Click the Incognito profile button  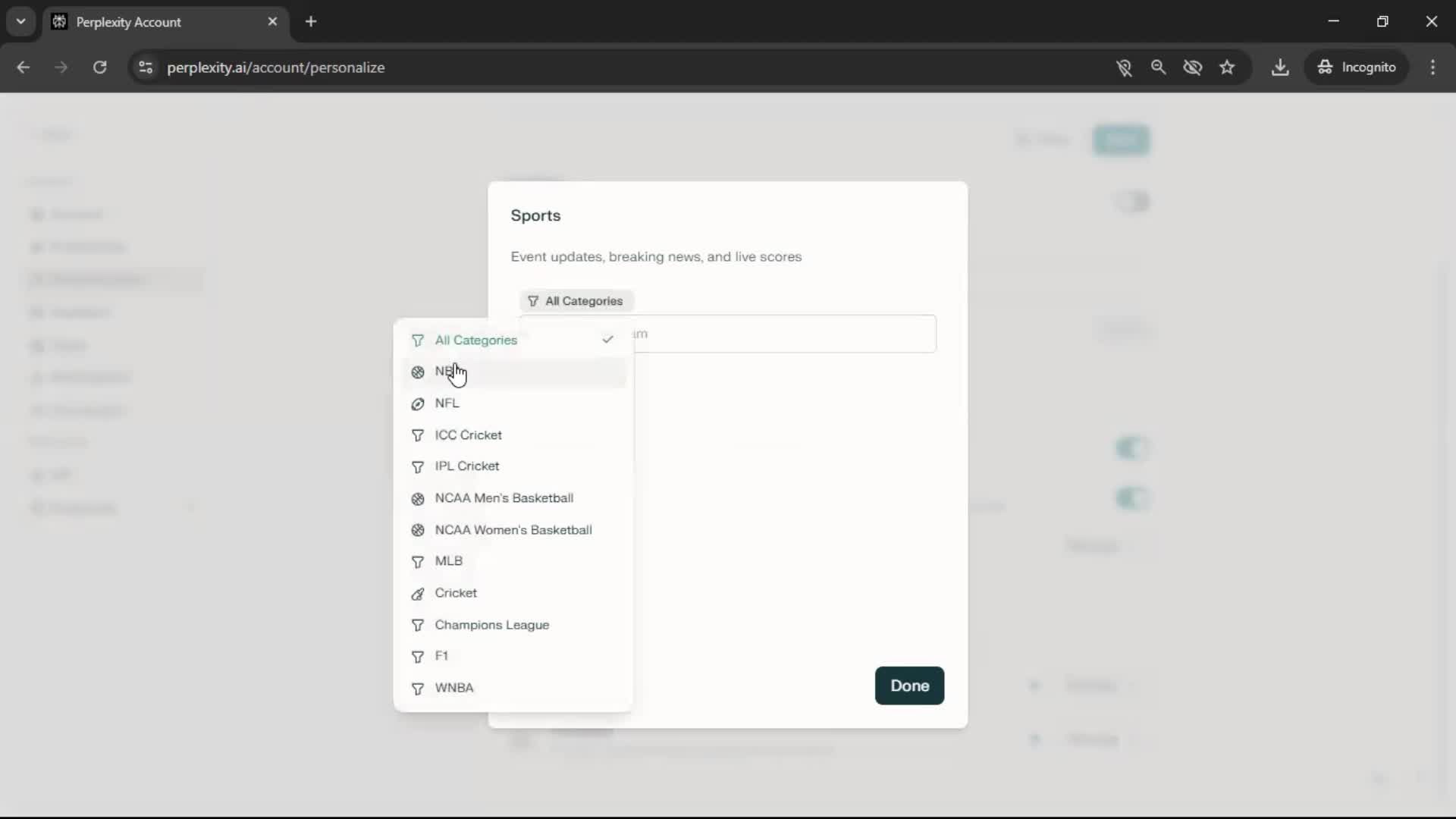point(1357,67)
